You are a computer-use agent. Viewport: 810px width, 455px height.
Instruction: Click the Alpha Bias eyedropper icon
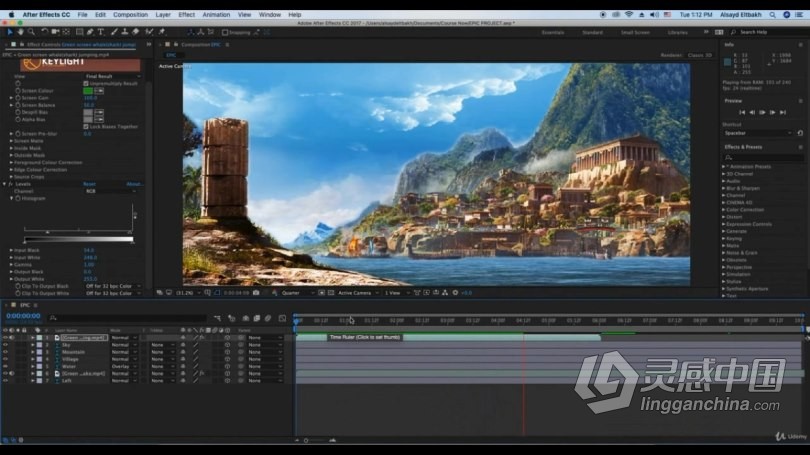tap(99, 119)
